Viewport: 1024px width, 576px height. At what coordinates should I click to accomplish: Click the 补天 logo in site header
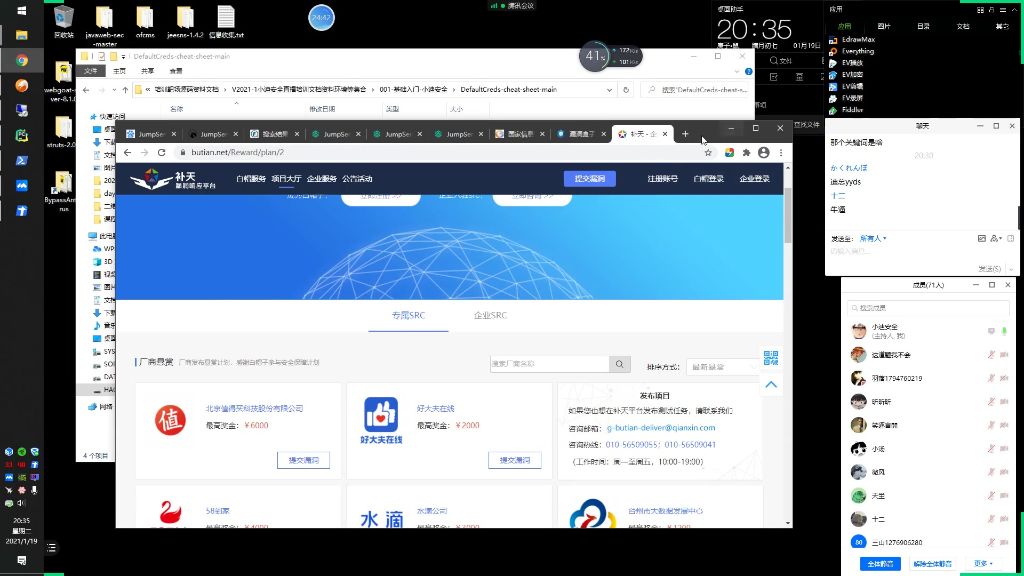173,179
